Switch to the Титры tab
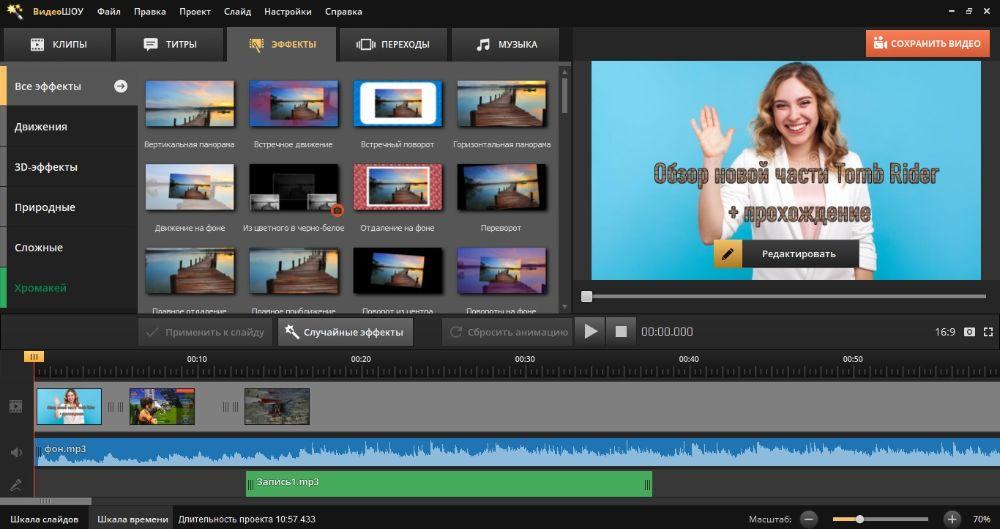 170,45
